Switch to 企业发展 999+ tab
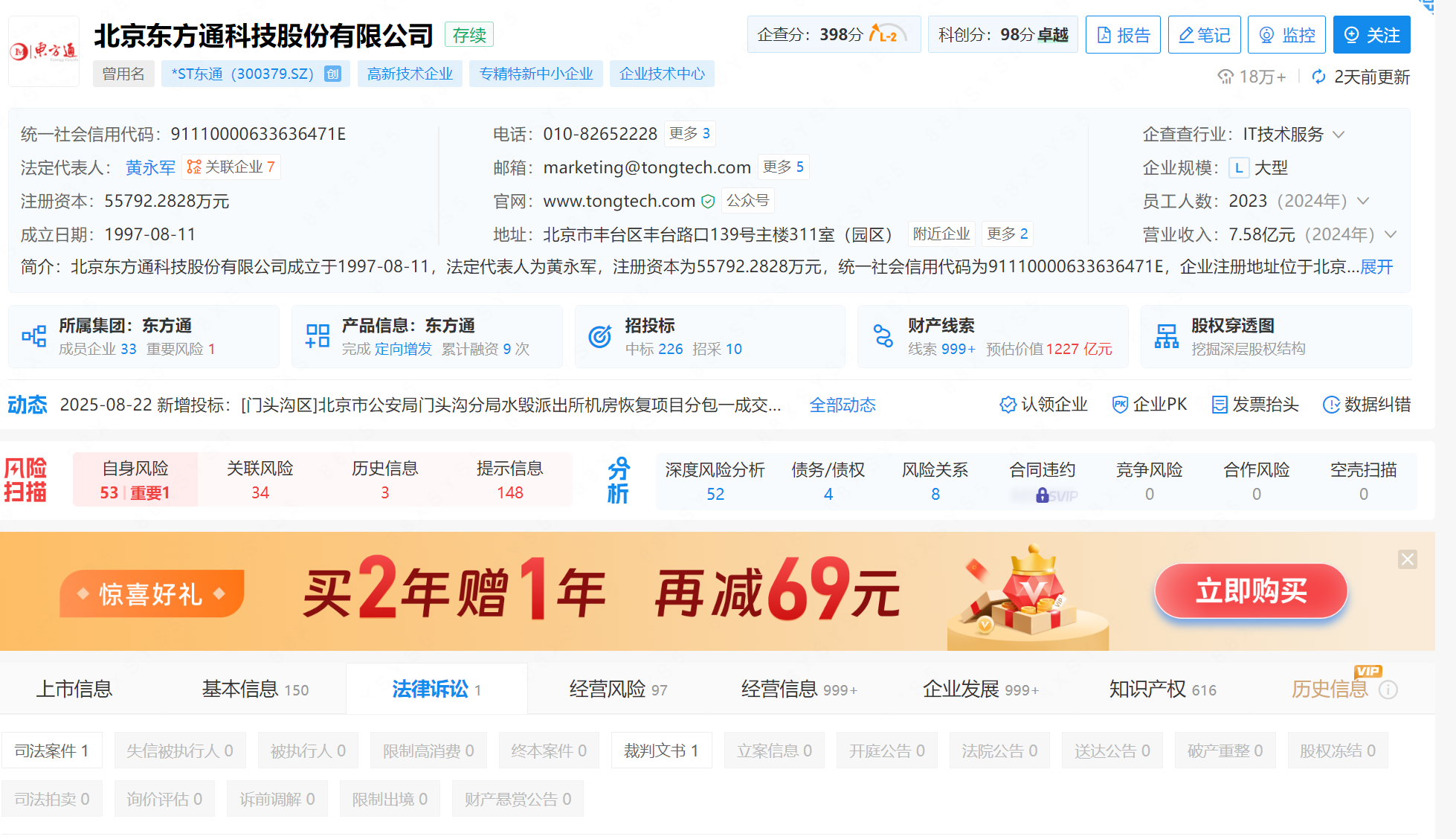The width and height of the screenshot is (1456, 839). point(981,689)
